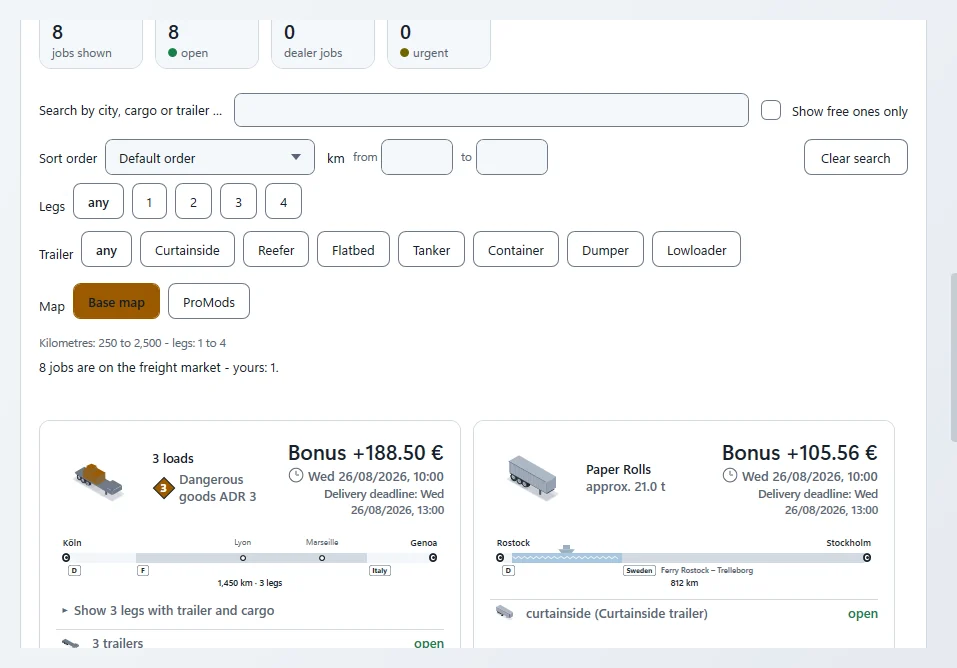Select Legs filter 1
The image size is (957, 668).
click(149, 201)
